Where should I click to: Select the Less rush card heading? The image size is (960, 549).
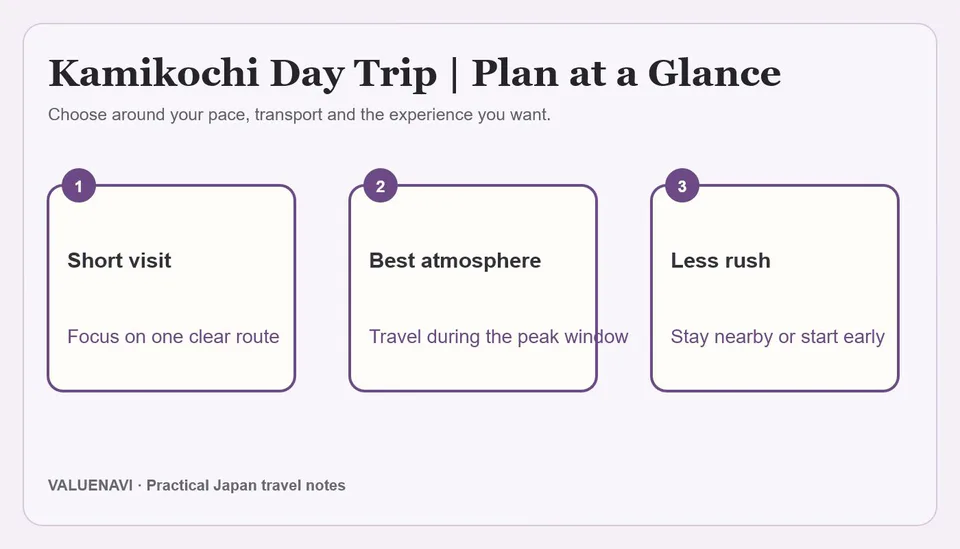(721, 261)
